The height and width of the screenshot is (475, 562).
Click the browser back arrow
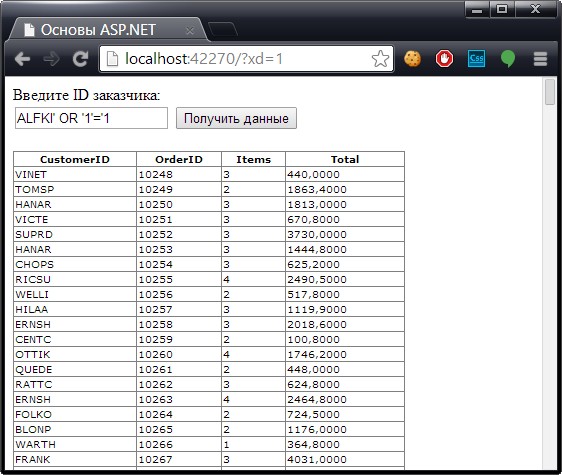(x=22, y=59)
